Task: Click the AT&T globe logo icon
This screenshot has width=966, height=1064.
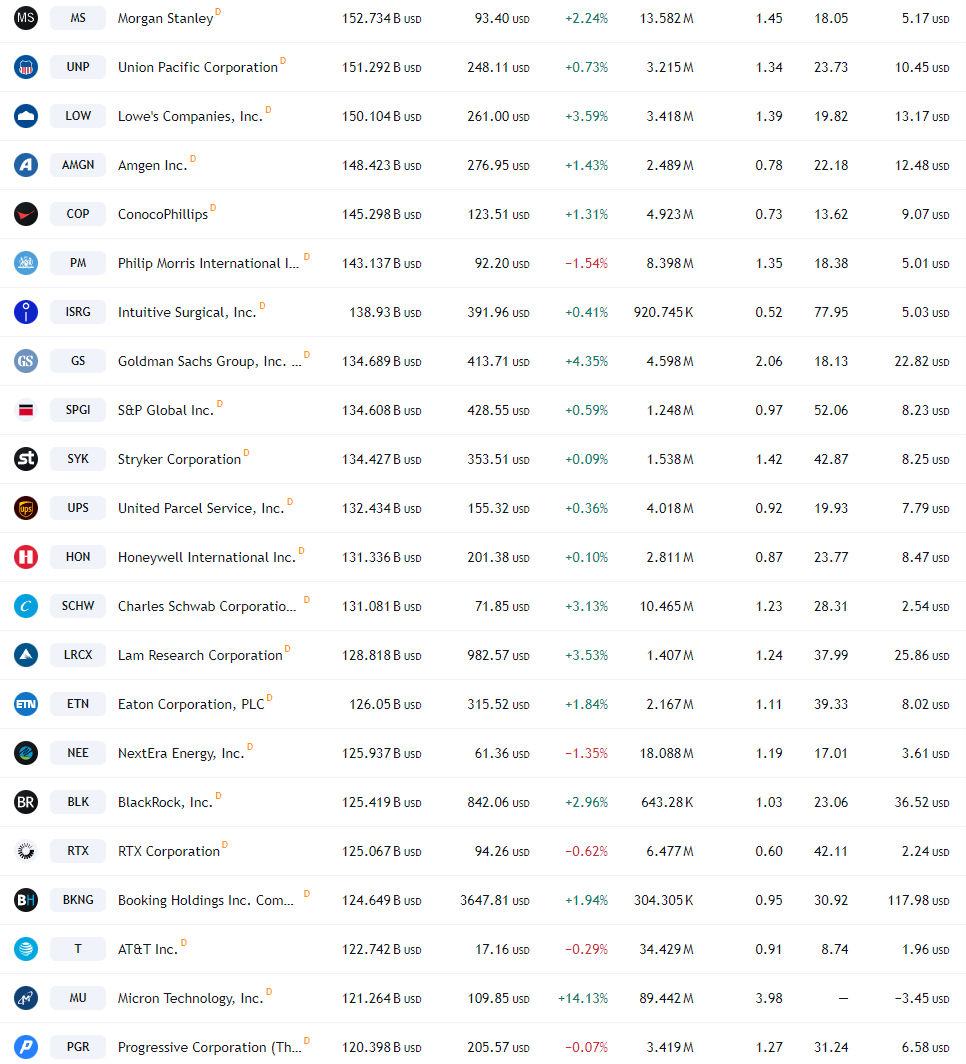Action: [x=26, y=949]
